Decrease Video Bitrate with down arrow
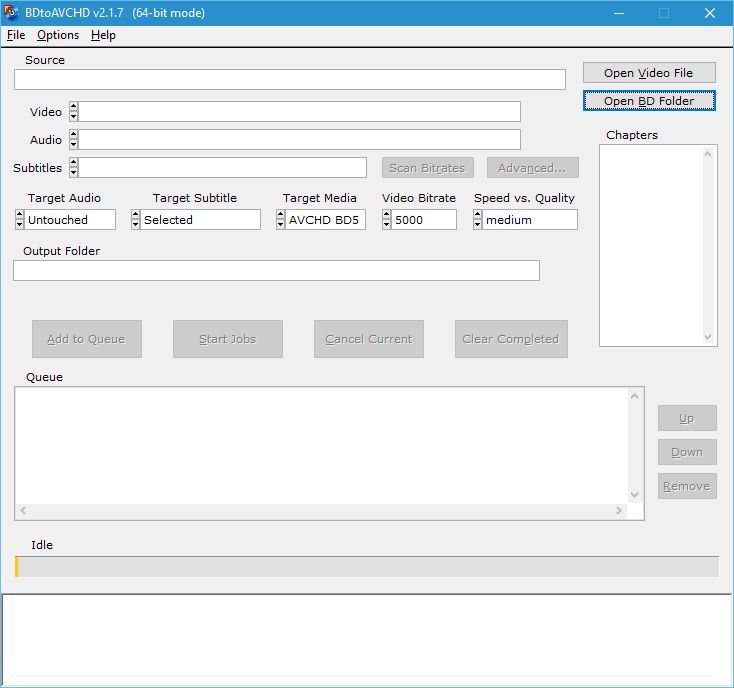The height and width of the screenshot is (688, 734). pos(386,225)
